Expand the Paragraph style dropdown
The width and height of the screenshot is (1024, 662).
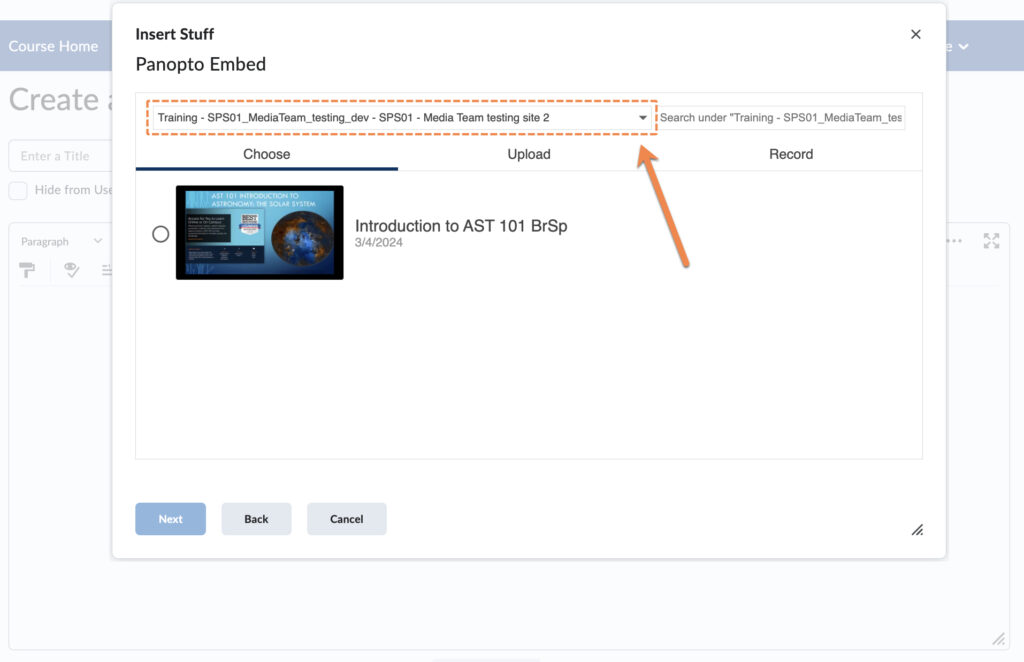pyautogui.click(x=60, y=241)
